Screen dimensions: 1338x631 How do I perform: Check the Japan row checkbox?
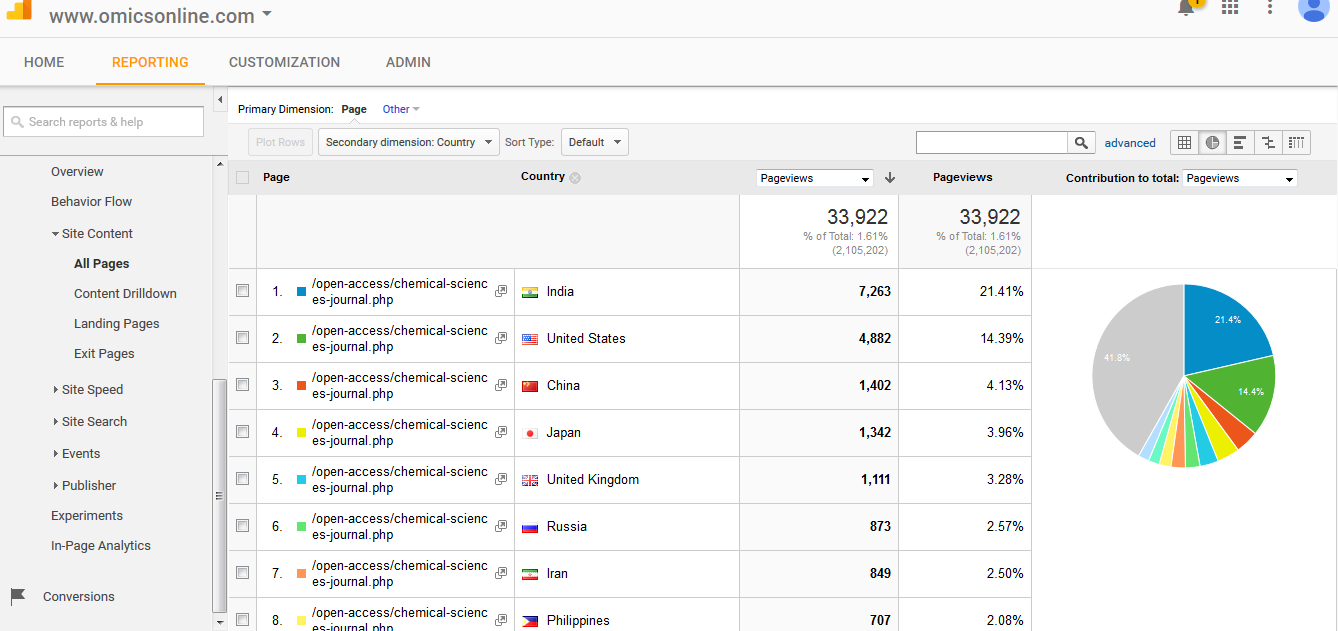[242, 432]
